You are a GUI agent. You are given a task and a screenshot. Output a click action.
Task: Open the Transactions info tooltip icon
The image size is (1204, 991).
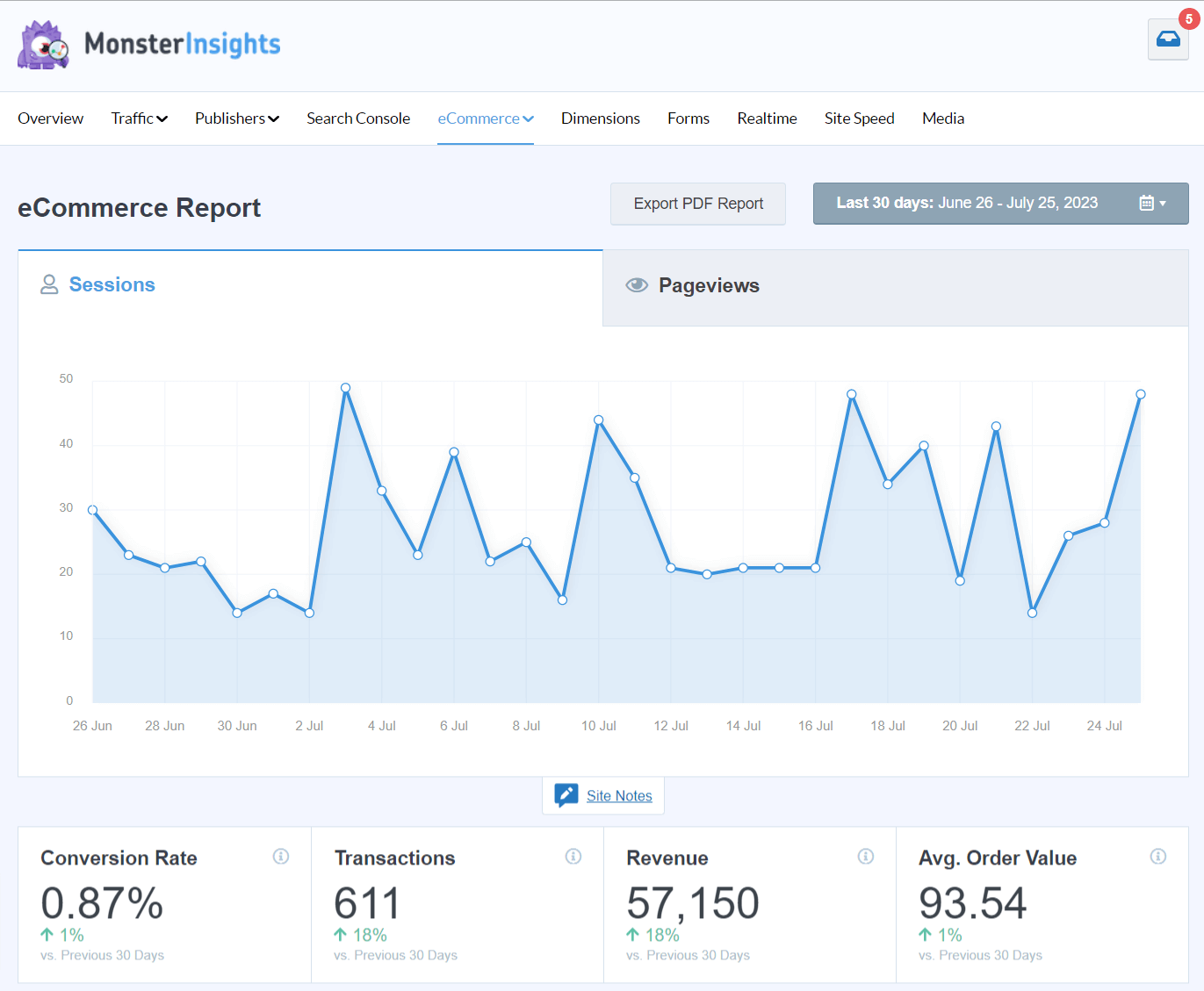573,856
